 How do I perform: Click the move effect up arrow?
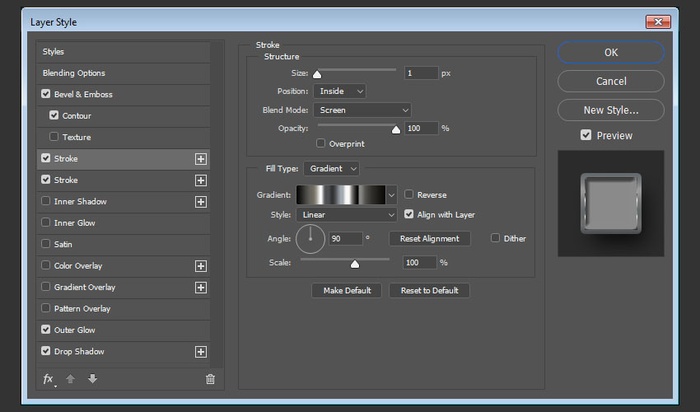(x=71, y=379)
